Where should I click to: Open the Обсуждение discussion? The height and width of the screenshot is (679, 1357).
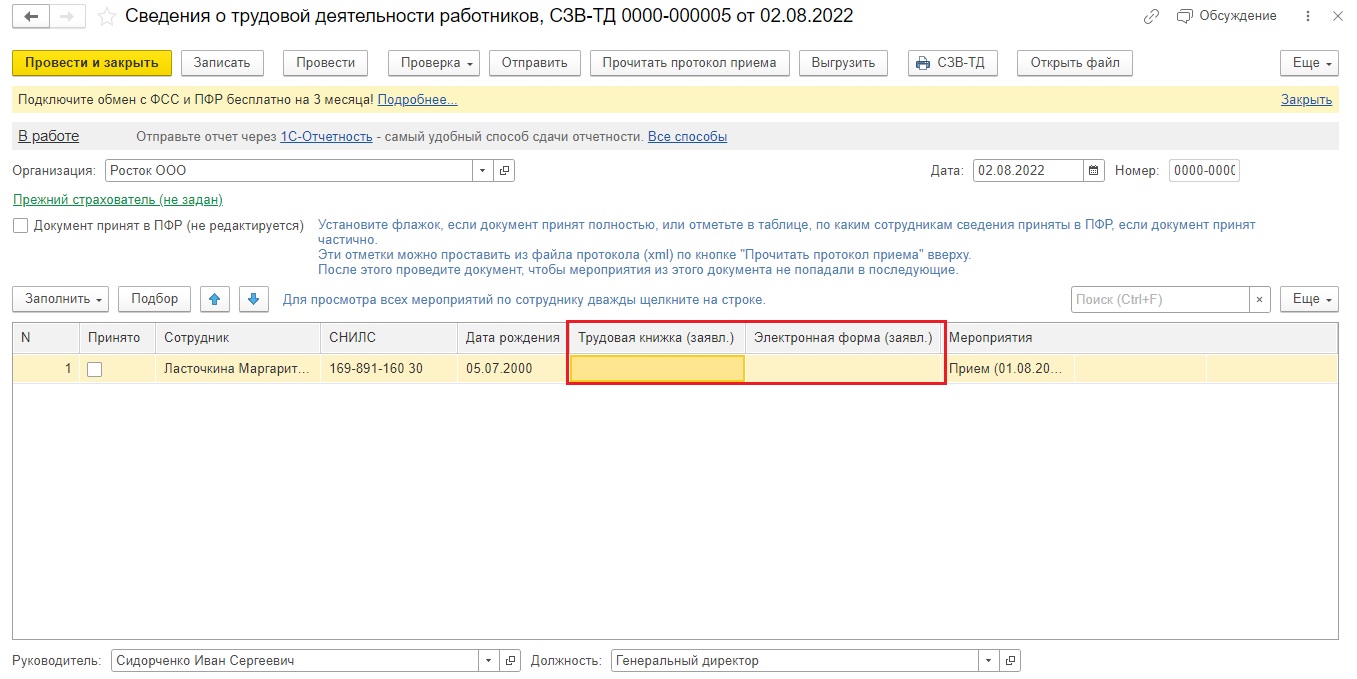(x=1226, y=16)
